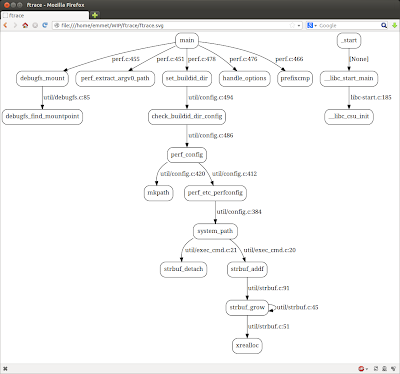
Task: Click the perf.c:476 edge label
Action: click(243, 59)
